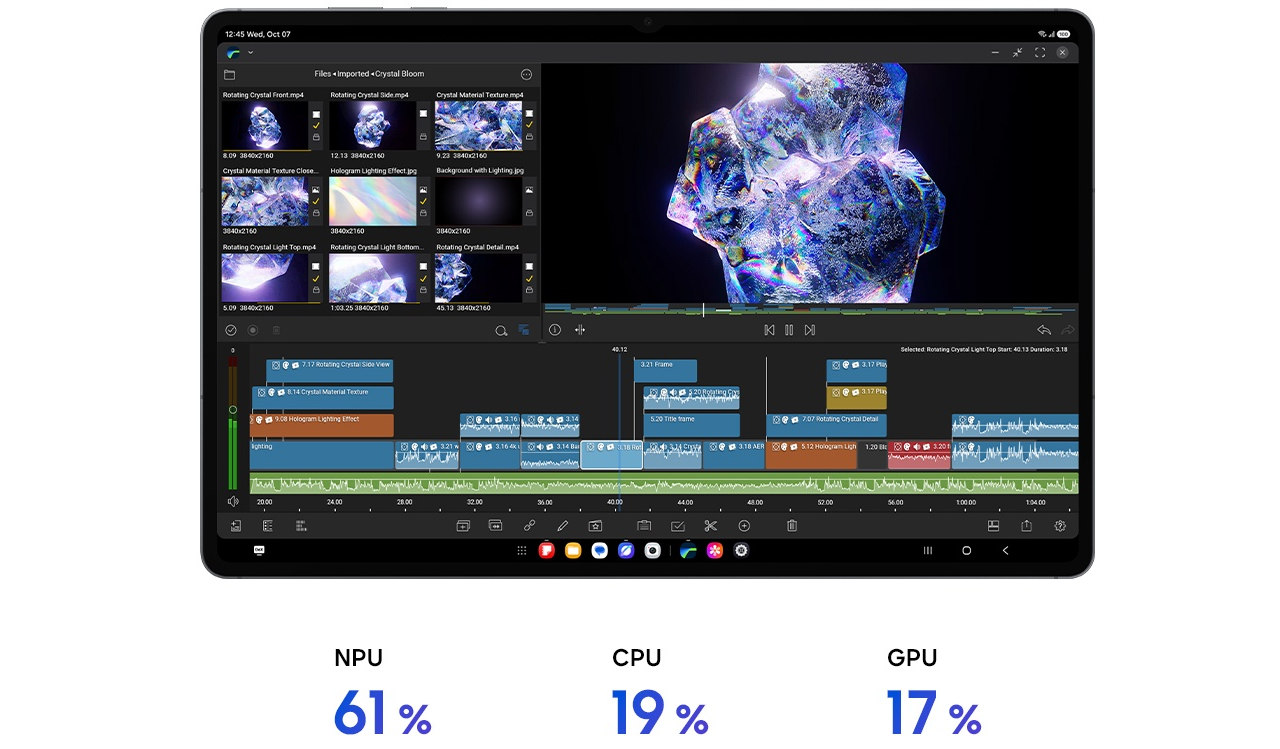The image size is (1280, 749).
Task: Click the circled plus add icon
Action: click(x=744, y=525)
